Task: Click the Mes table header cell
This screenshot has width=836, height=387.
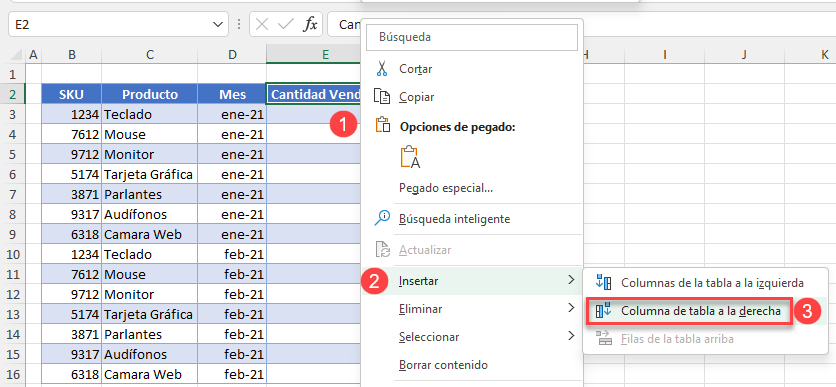Action: click(231, 94)
